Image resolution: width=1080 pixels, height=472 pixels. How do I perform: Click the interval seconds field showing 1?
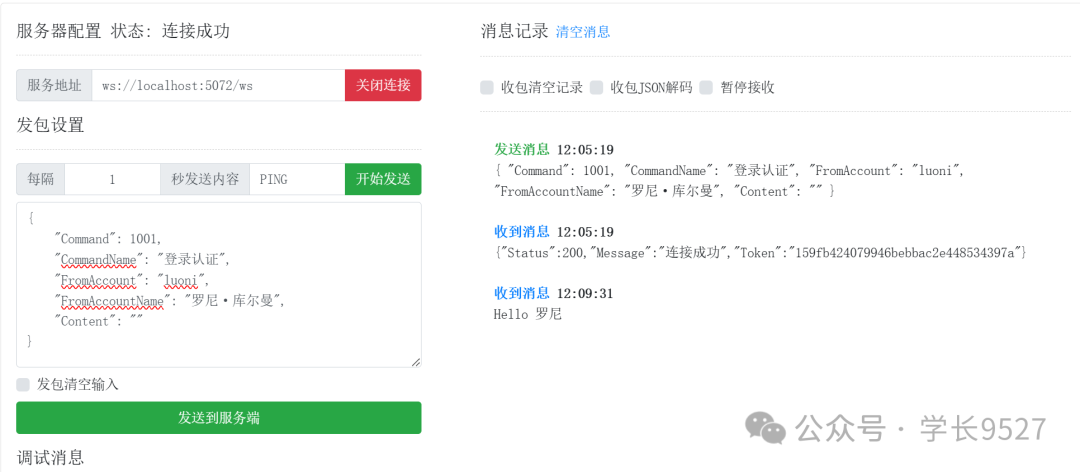[x=112, y=179]
